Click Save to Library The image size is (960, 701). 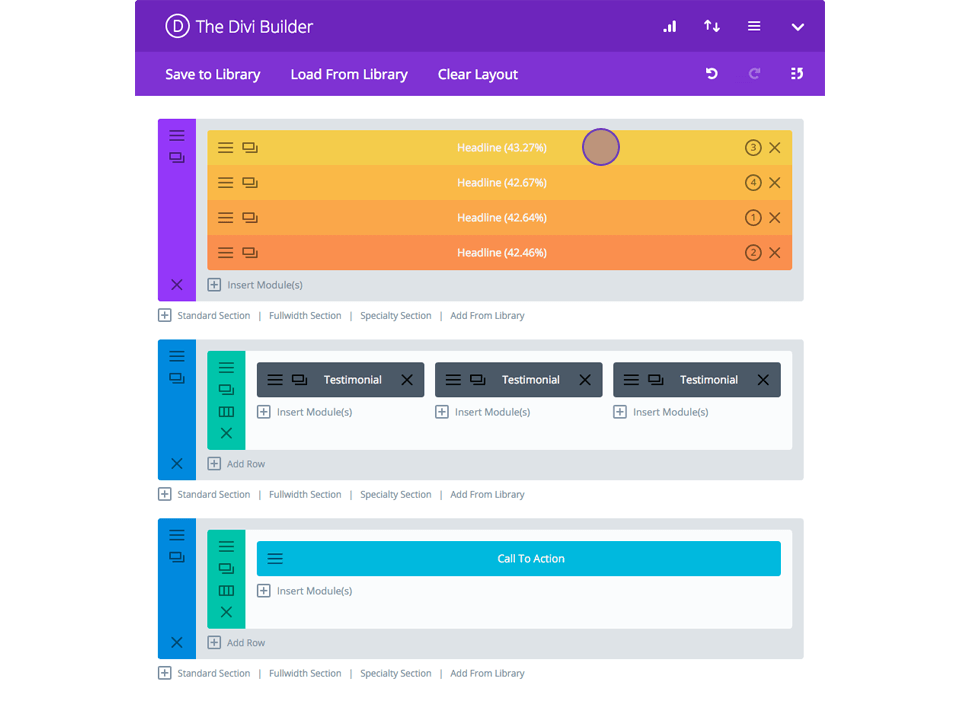point(213,73)
